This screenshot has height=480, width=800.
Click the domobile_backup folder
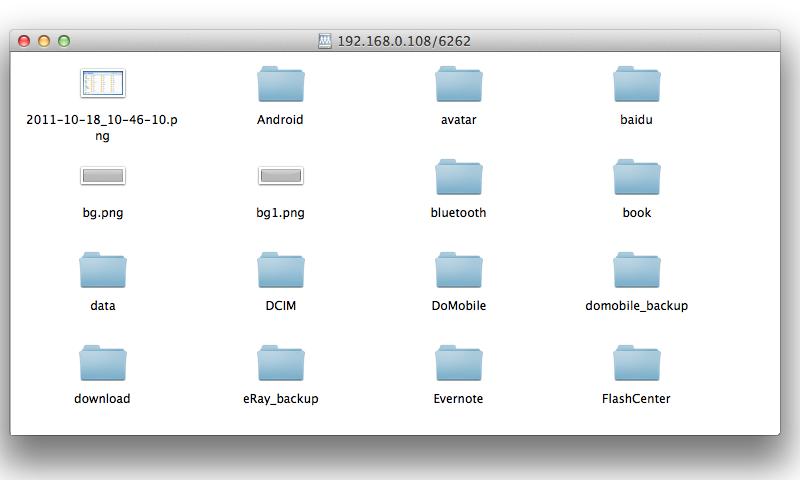click(636, 271)
